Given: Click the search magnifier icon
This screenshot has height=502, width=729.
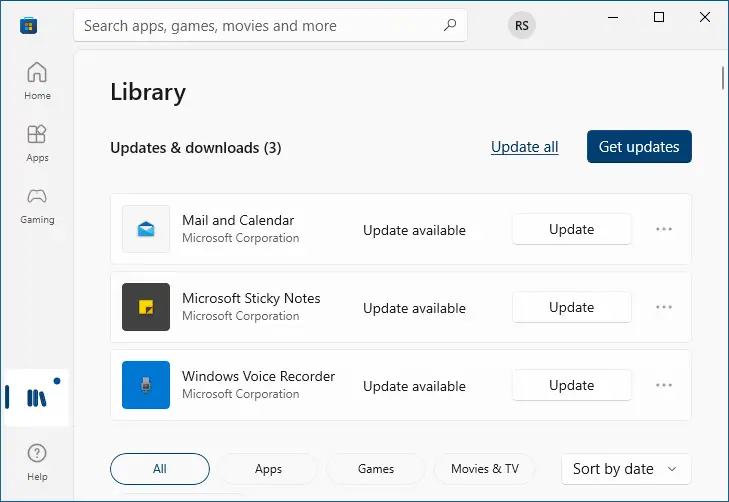Looking at the screenshot, I should click(450, 25).
